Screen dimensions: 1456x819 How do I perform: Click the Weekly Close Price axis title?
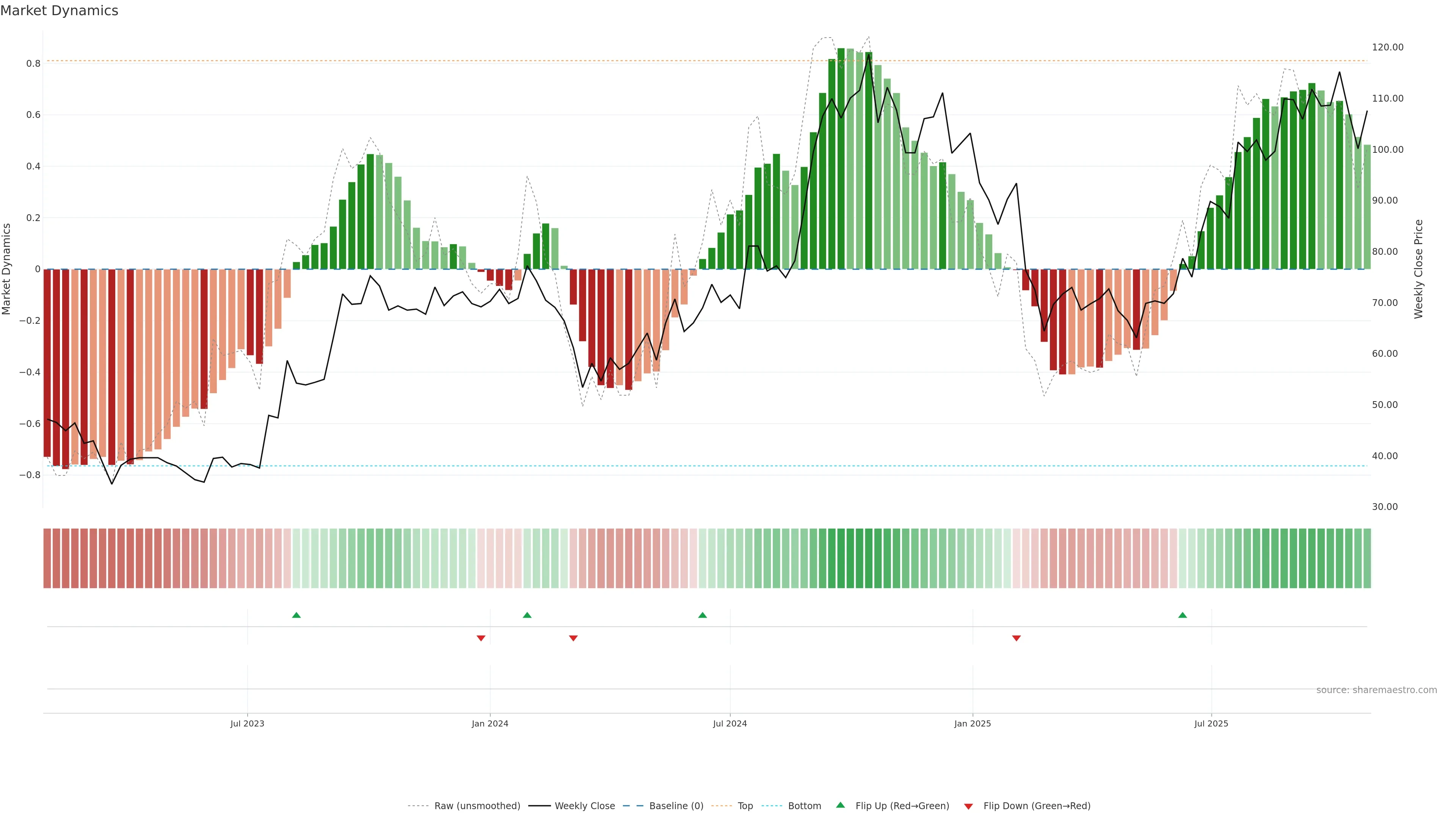[1418, 269]
